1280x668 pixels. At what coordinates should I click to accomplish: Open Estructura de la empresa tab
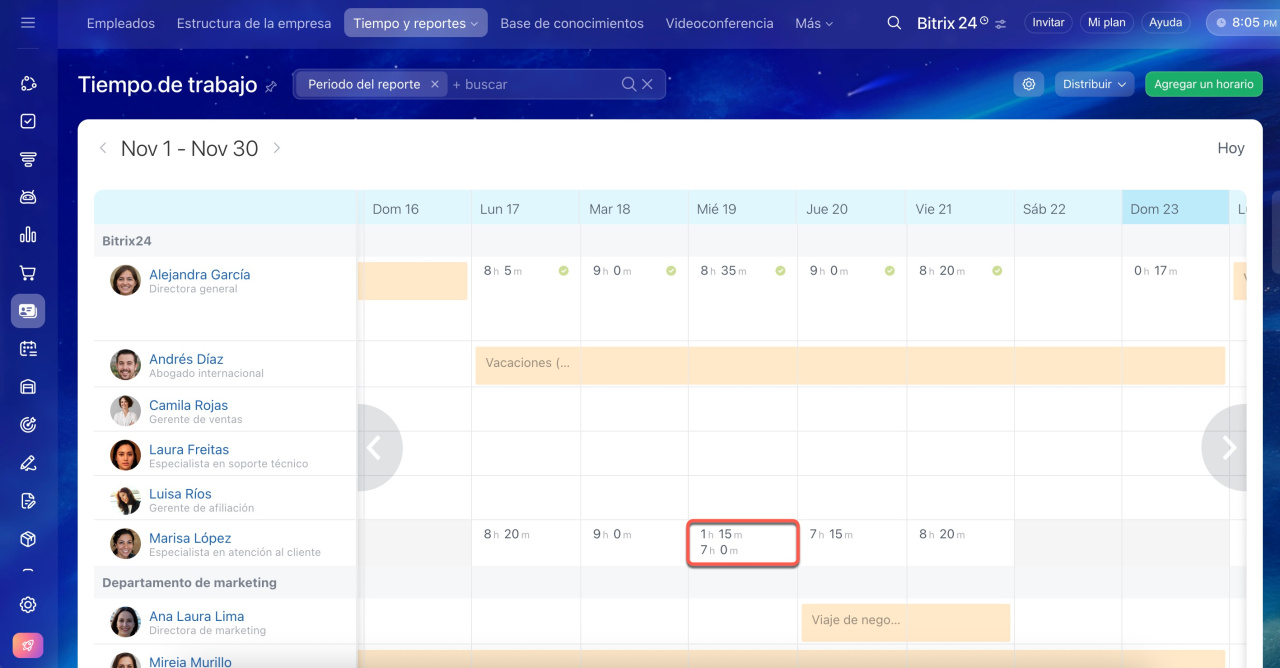[x=254, y=23]
